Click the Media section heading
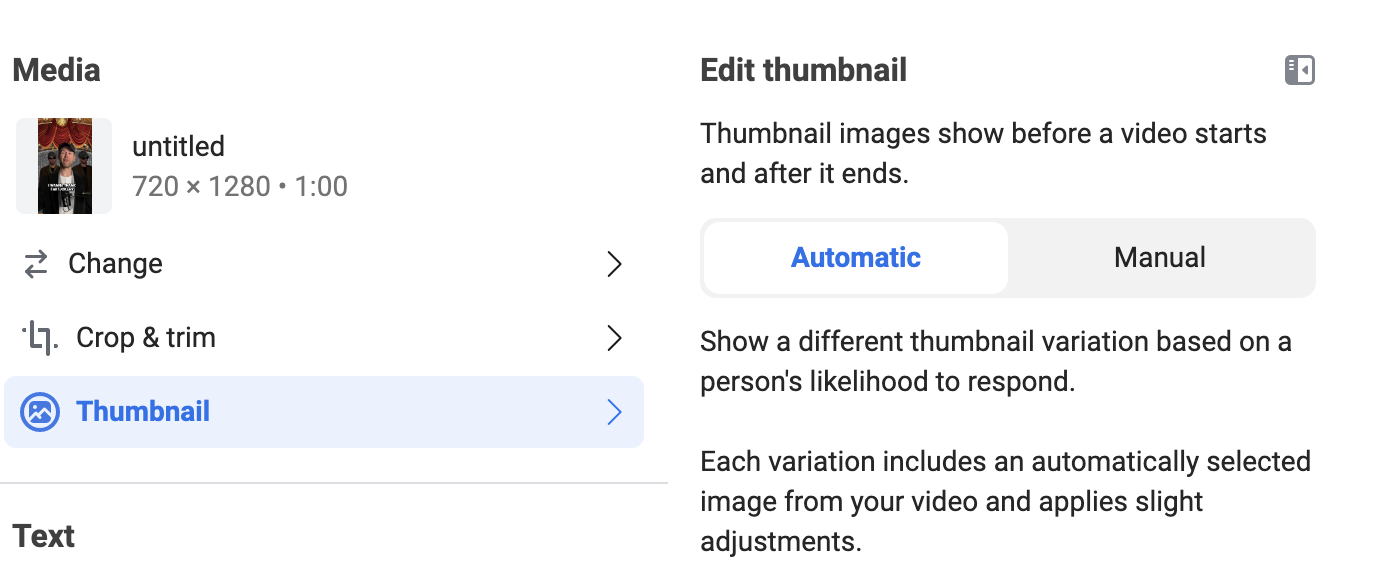1380x584 pixels. (56, 70)
